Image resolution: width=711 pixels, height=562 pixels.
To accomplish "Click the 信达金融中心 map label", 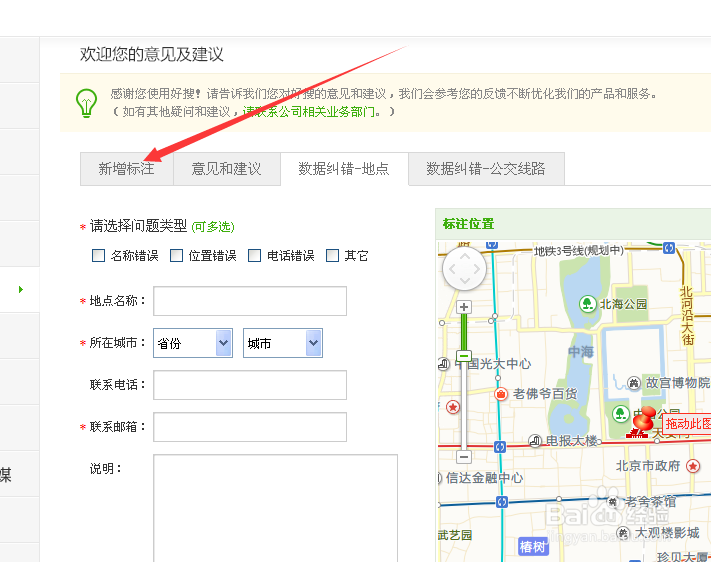I will coord(485,478).
